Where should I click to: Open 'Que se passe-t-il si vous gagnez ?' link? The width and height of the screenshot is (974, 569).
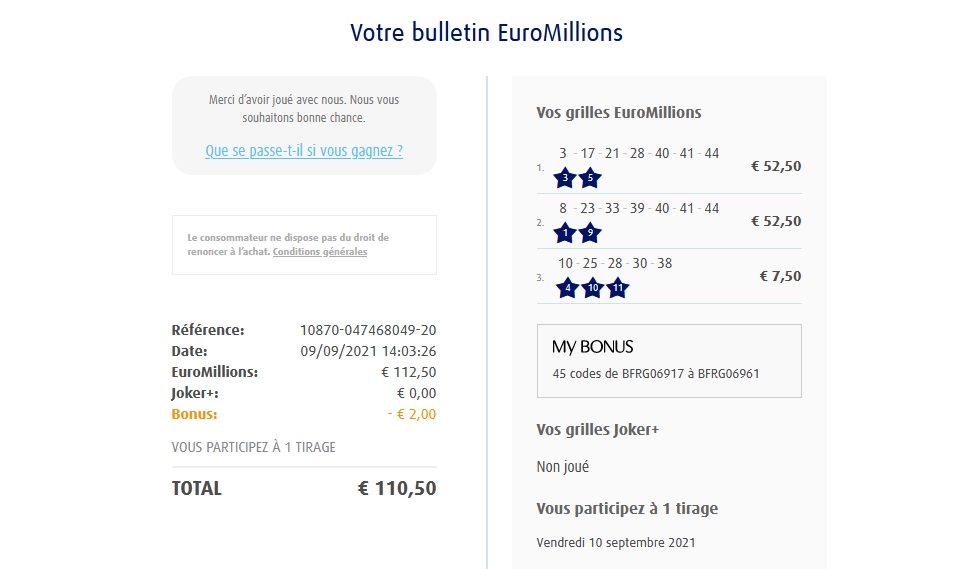click(x=304, y=151)
